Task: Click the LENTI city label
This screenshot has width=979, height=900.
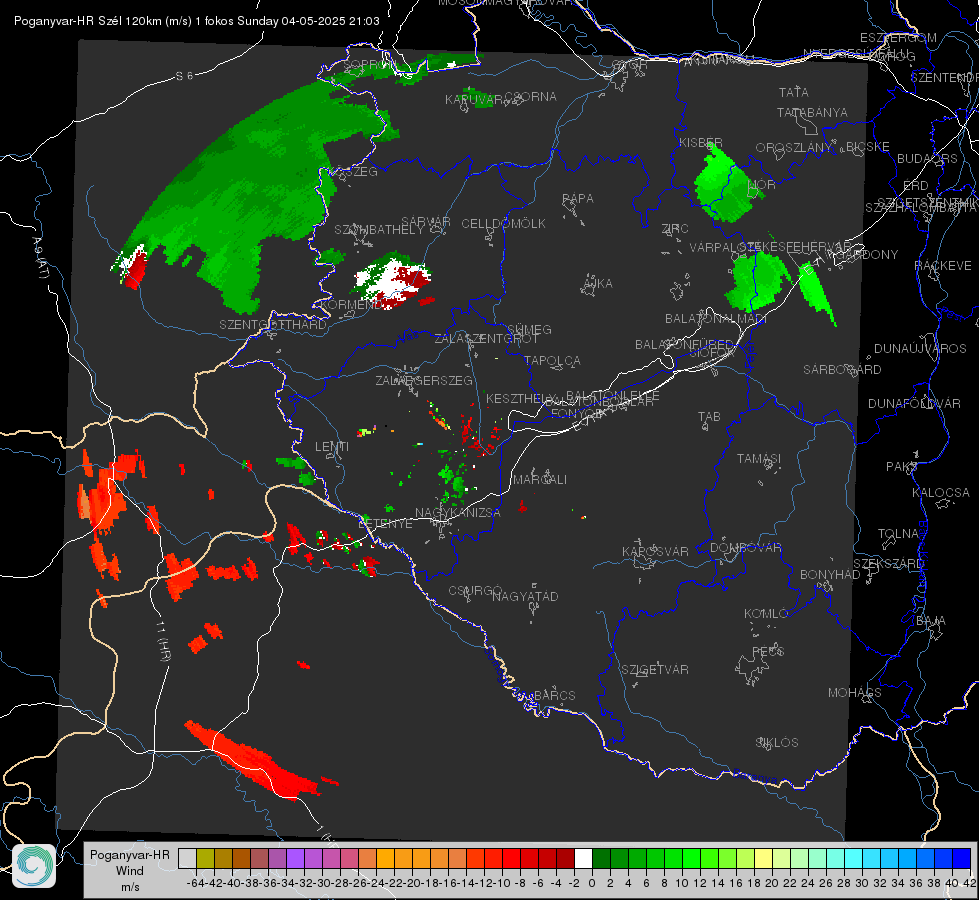Action: (332, 447)
